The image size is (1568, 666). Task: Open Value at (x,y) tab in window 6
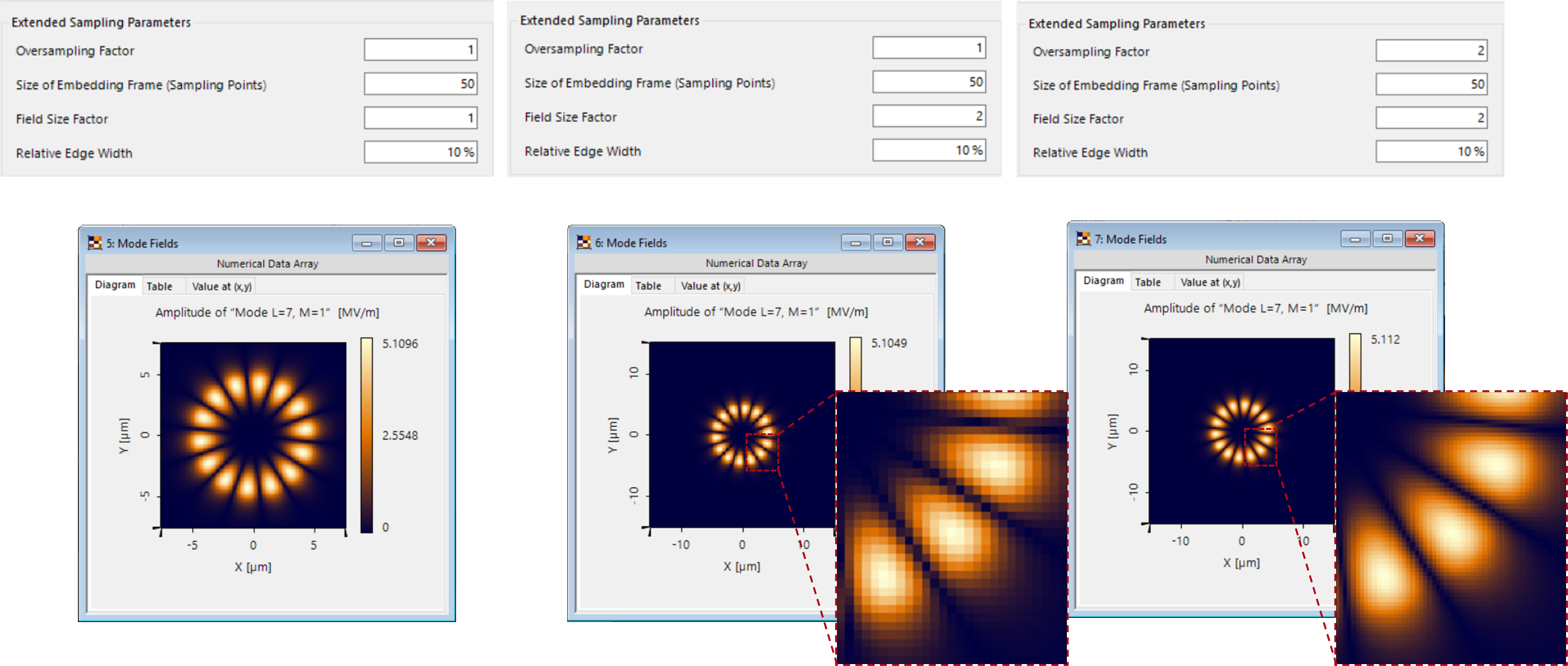710,285
